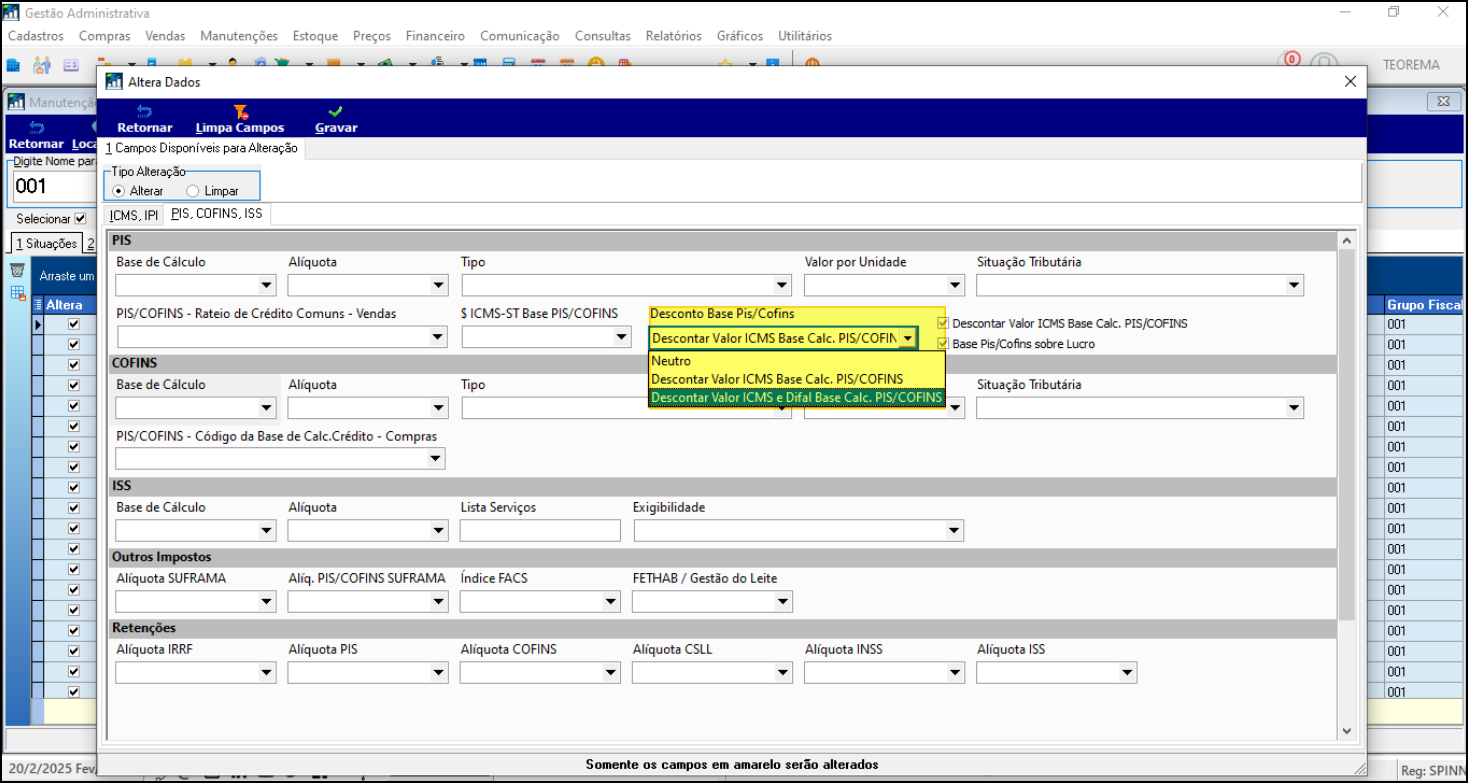Open FETHAB / Gestão do Leite dropdown

click(782, 602)
